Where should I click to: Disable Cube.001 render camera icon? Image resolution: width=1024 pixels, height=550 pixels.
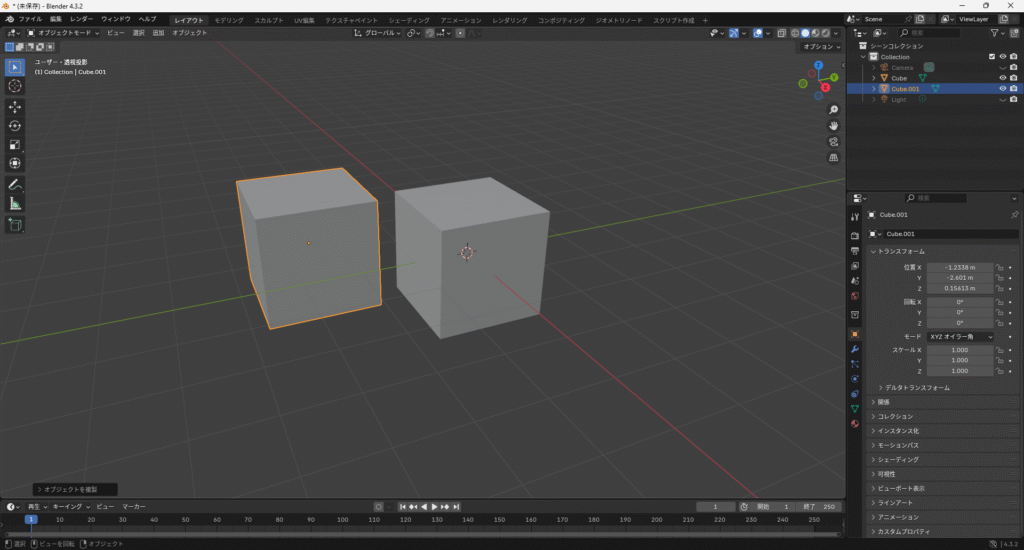(1014, 89)
